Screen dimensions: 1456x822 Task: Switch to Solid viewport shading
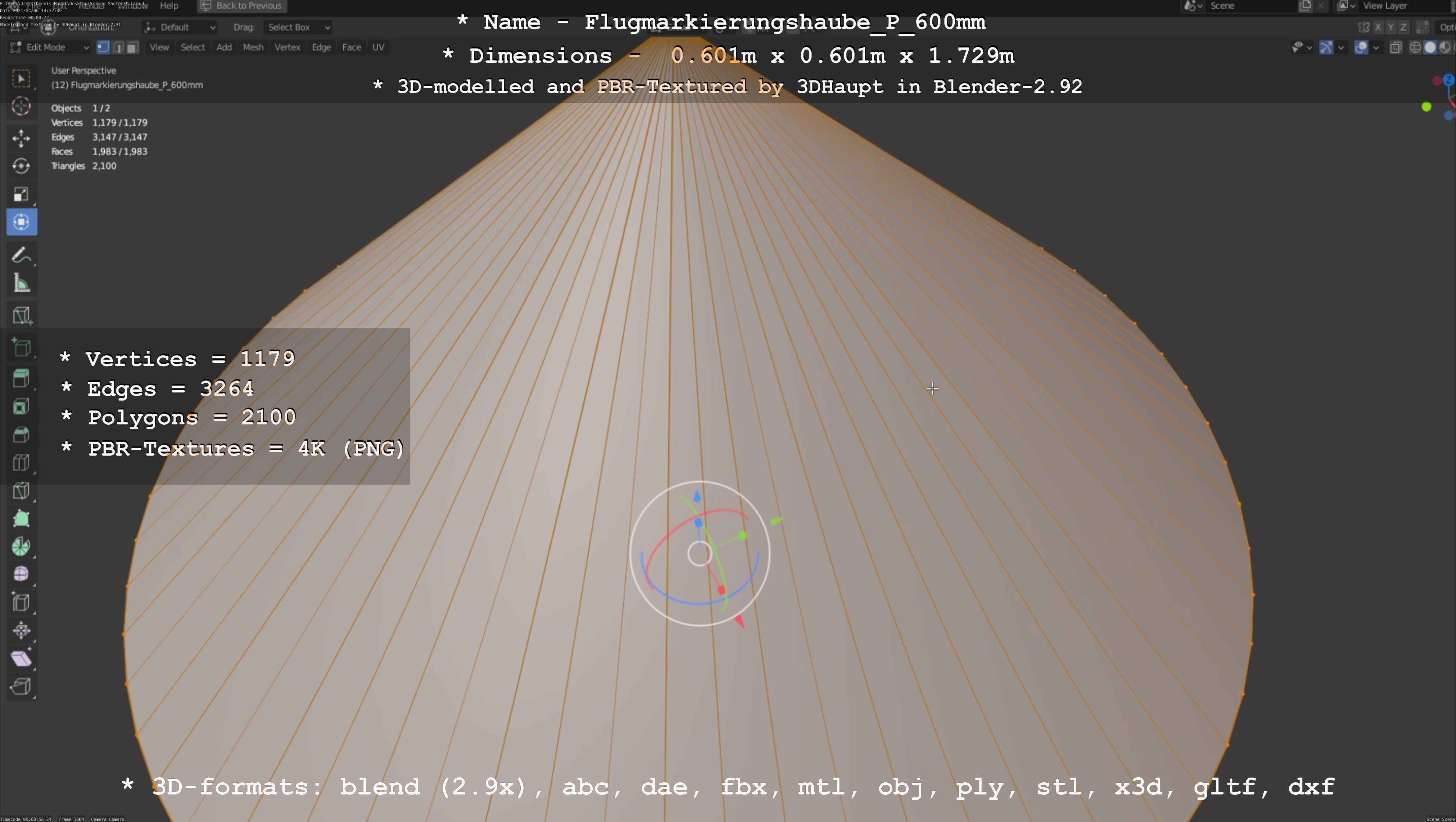coord(1430,47)
